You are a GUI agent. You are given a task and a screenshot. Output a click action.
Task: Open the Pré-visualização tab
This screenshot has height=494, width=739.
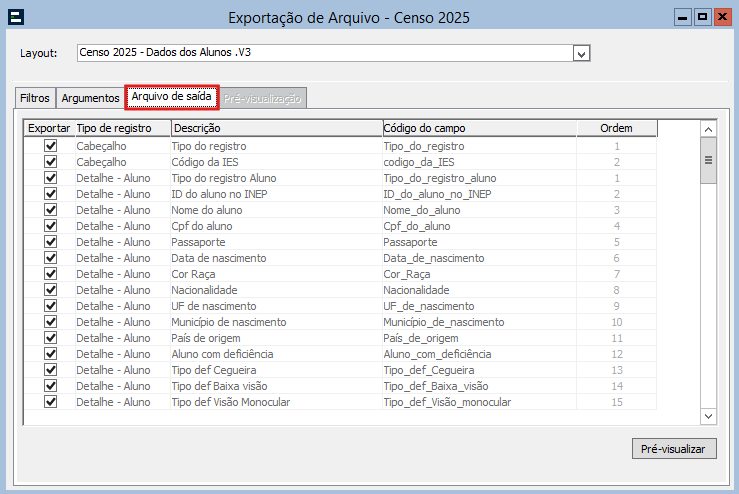point(263,98)
